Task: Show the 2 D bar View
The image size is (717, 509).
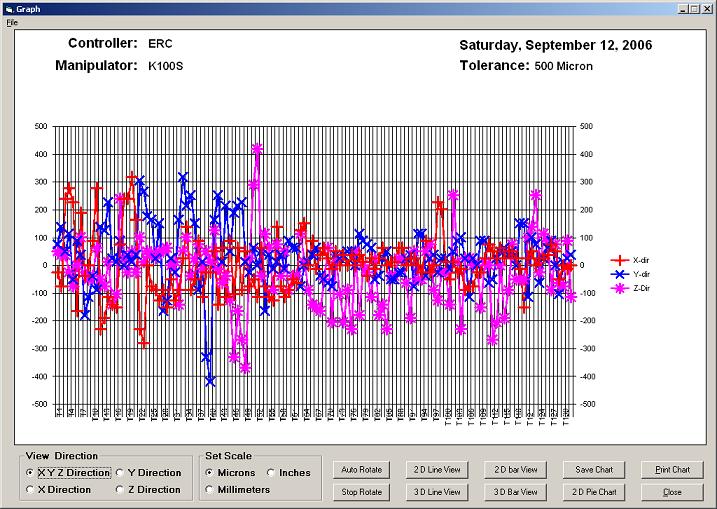Action: coord(515,470)
